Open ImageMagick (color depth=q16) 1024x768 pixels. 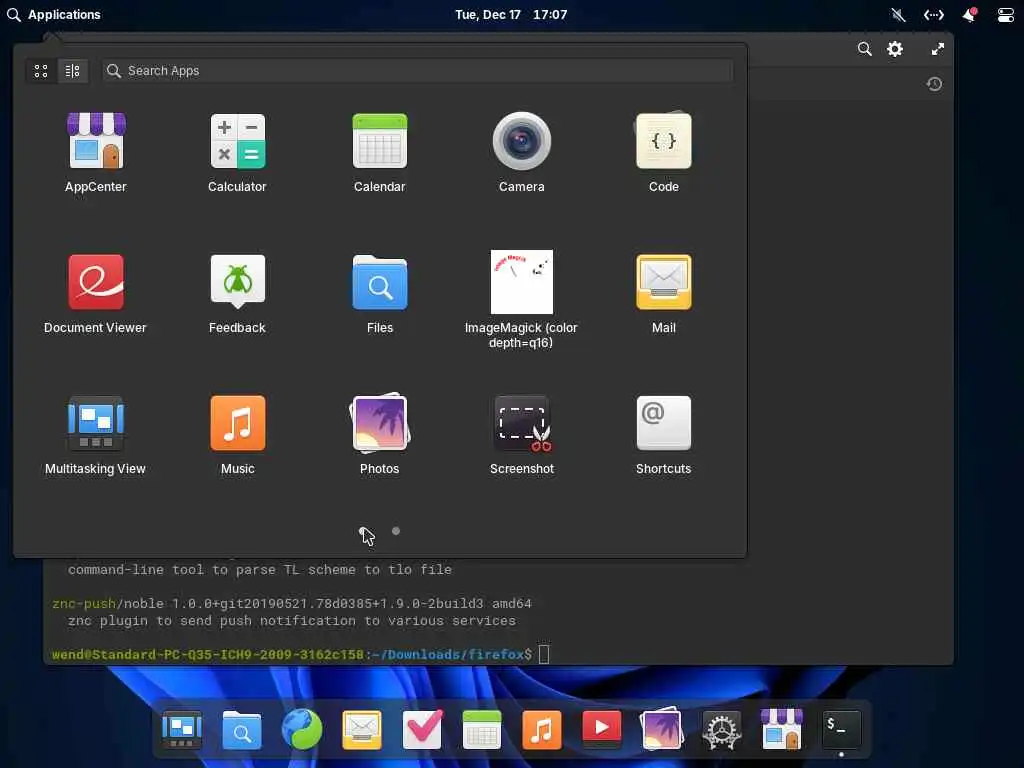(521, 300)
